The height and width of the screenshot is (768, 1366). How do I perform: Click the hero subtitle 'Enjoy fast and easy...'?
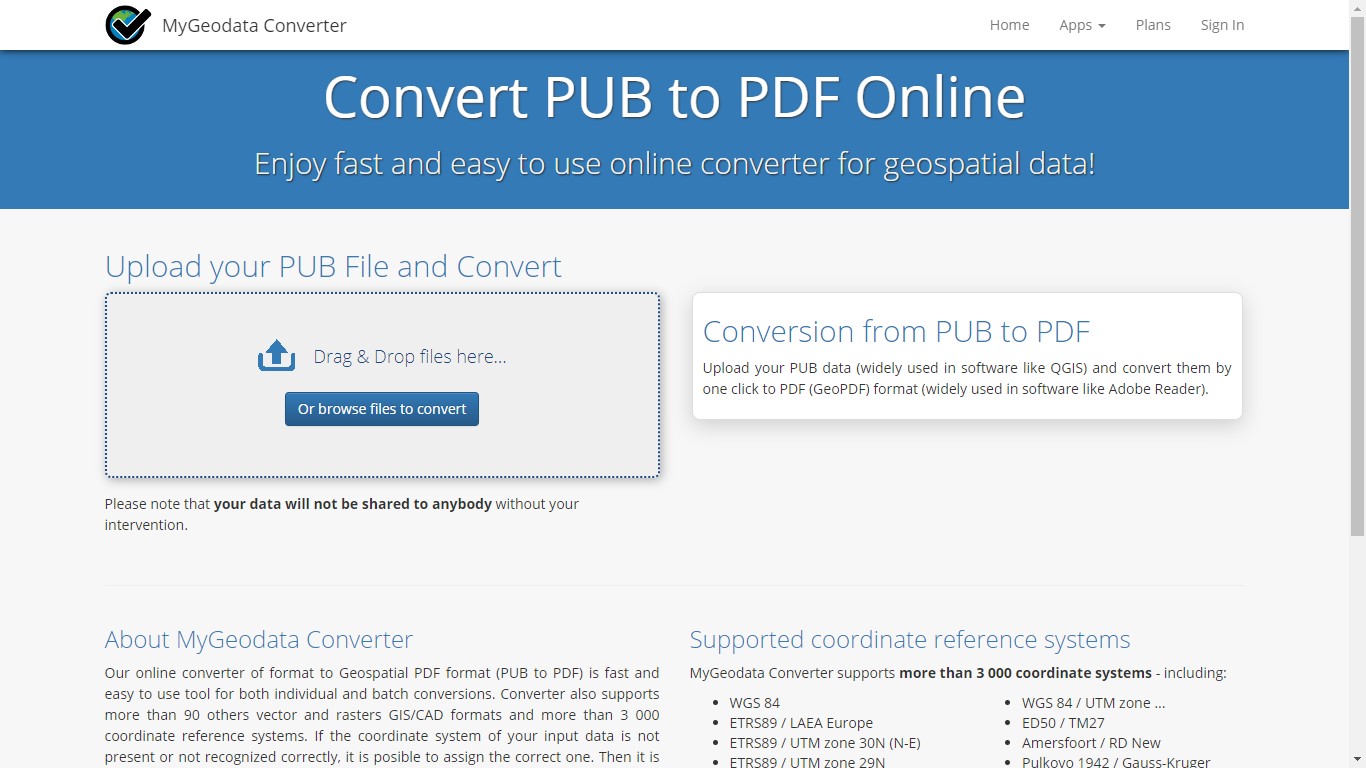[x=675, y=163]
